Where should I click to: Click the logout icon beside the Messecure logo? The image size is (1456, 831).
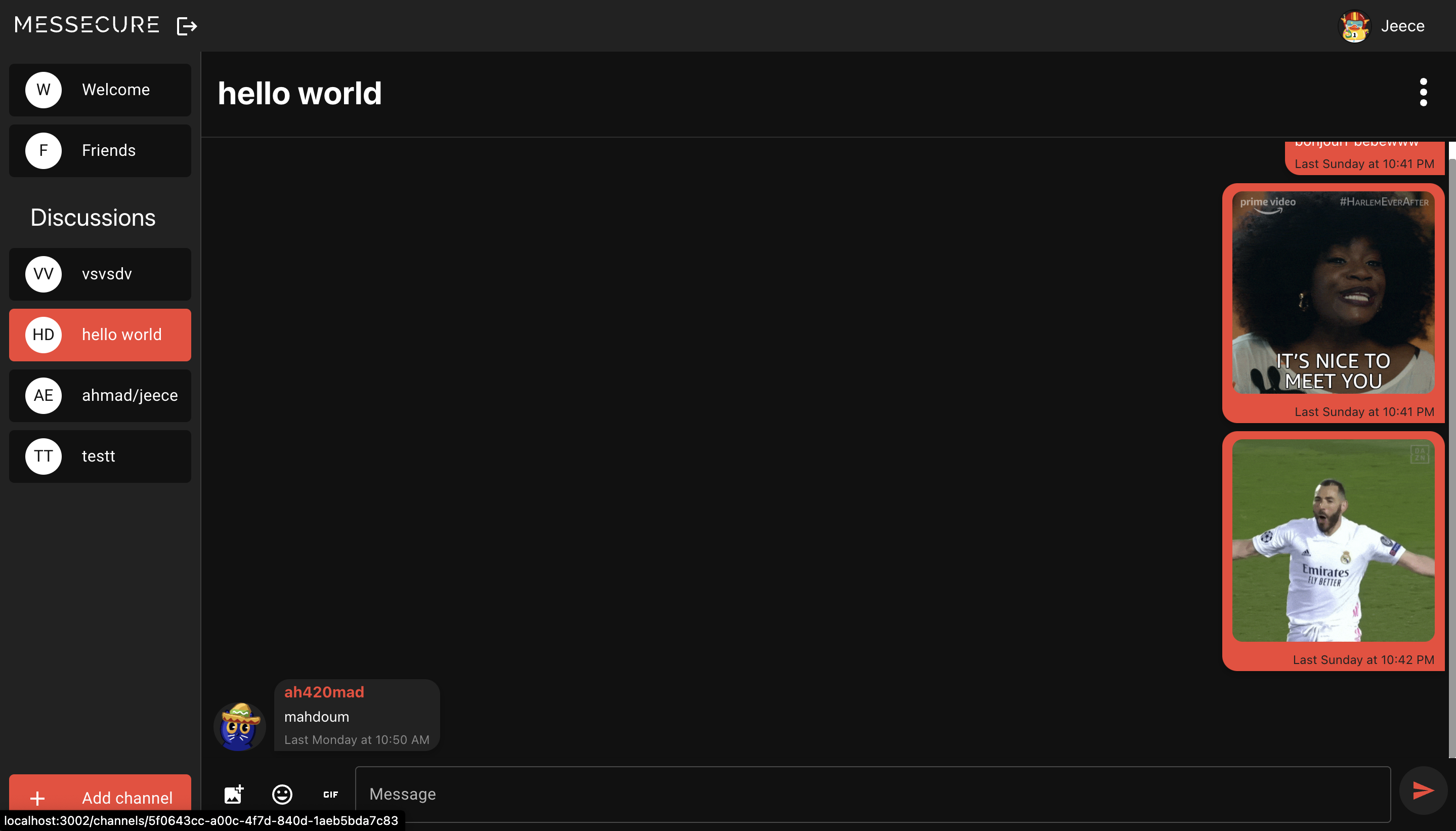(187, 26)
